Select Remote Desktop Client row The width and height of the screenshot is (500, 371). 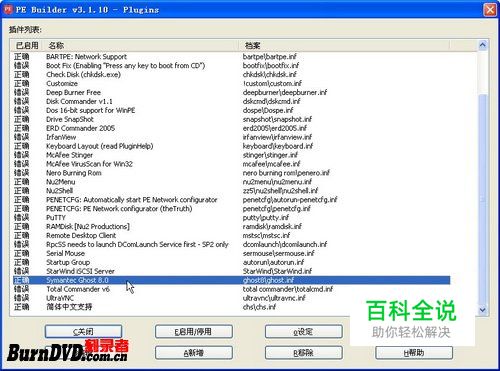click(x=232, y=235)
